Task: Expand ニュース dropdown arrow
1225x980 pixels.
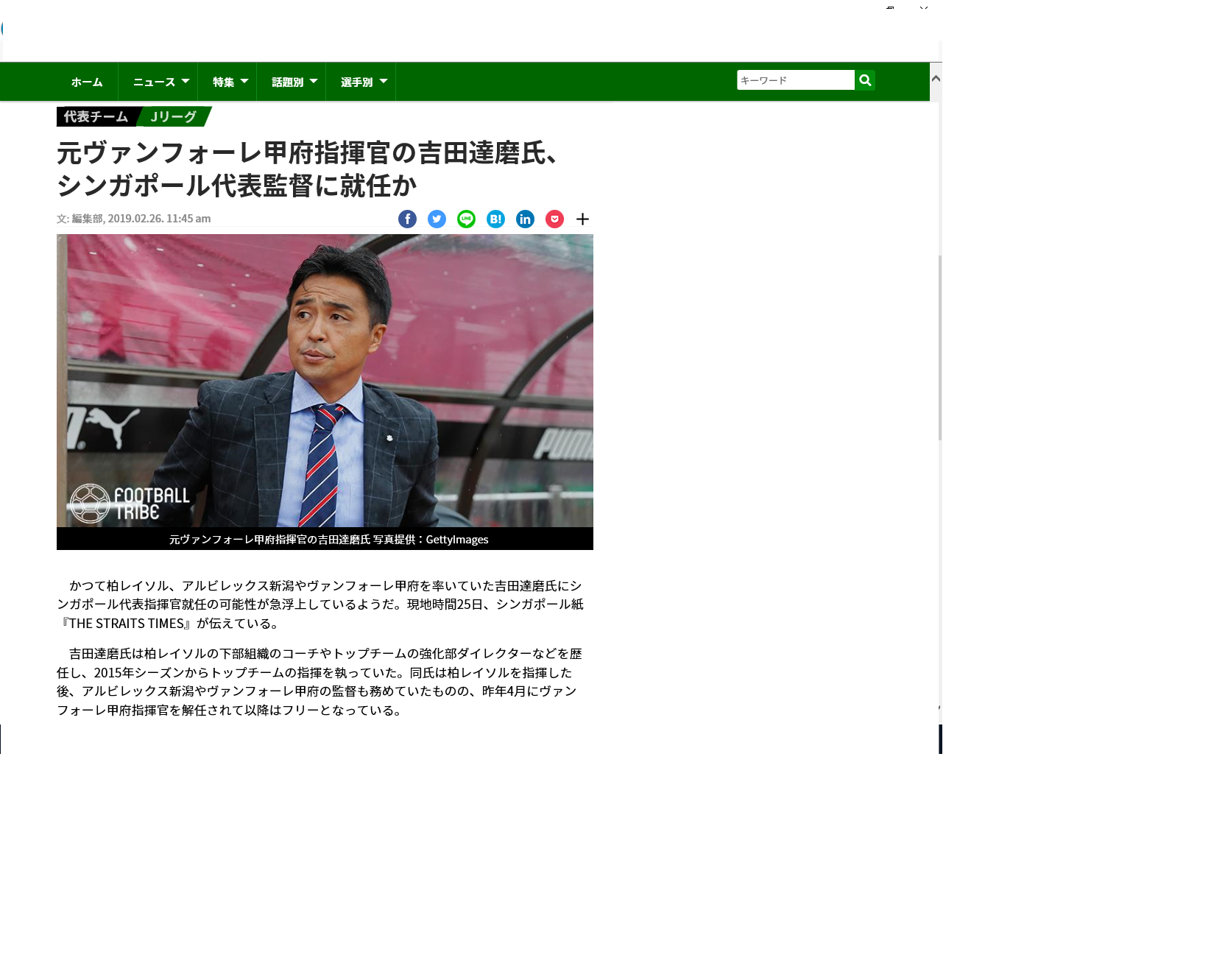Action: click(186, 81)
